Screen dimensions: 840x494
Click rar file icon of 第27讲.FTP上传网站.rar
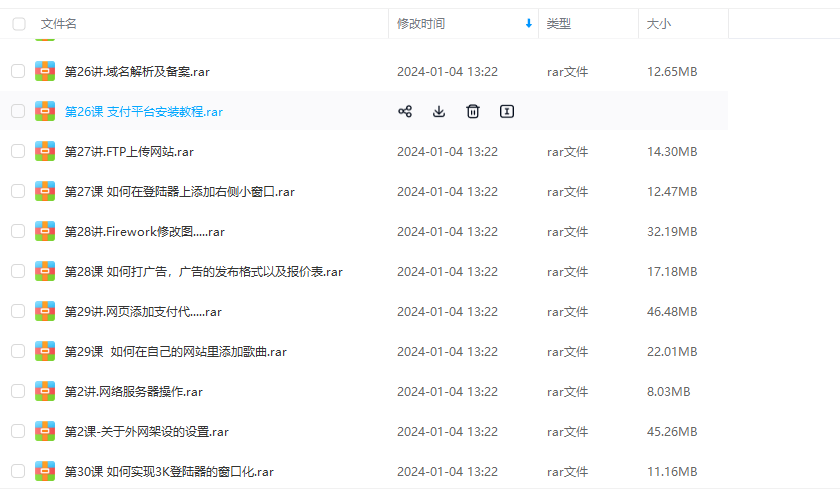pos(45,151)
